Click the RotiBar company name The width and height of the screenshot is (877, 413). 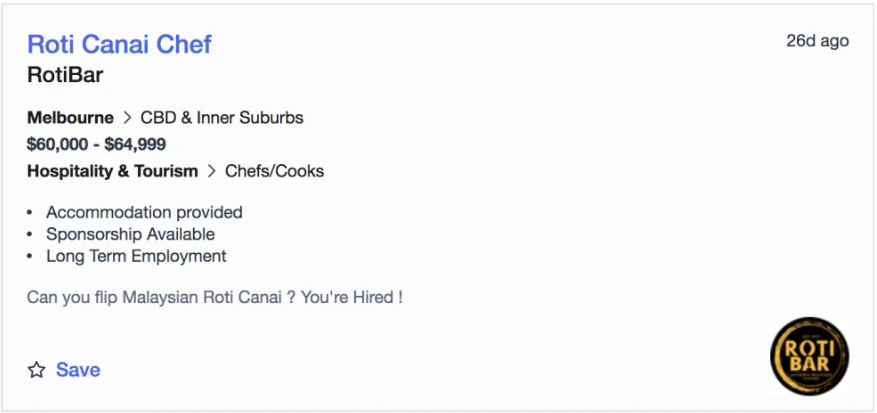[65, 75]
